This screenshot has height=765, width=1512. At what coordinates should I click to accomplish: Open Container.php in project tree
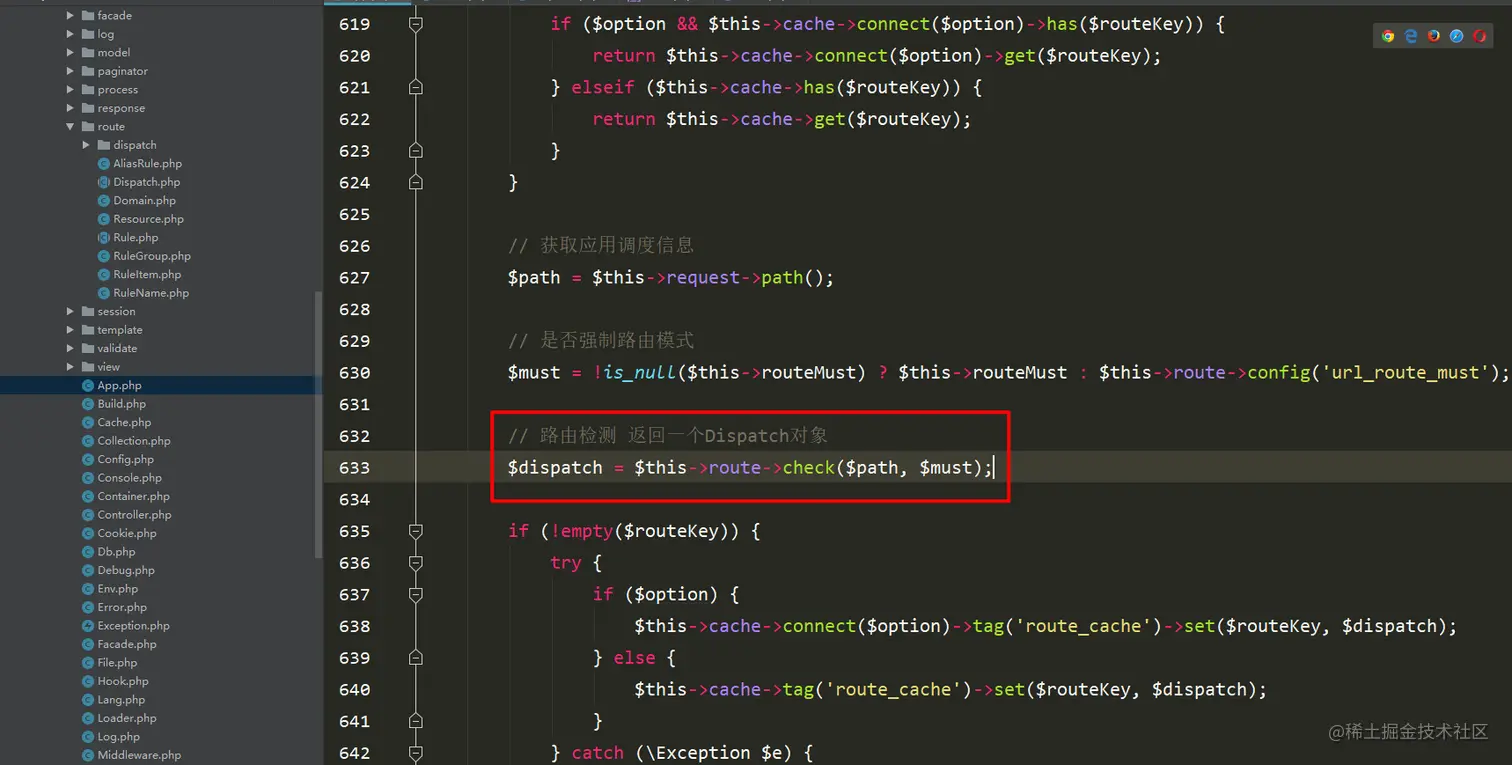click(133, 497)
